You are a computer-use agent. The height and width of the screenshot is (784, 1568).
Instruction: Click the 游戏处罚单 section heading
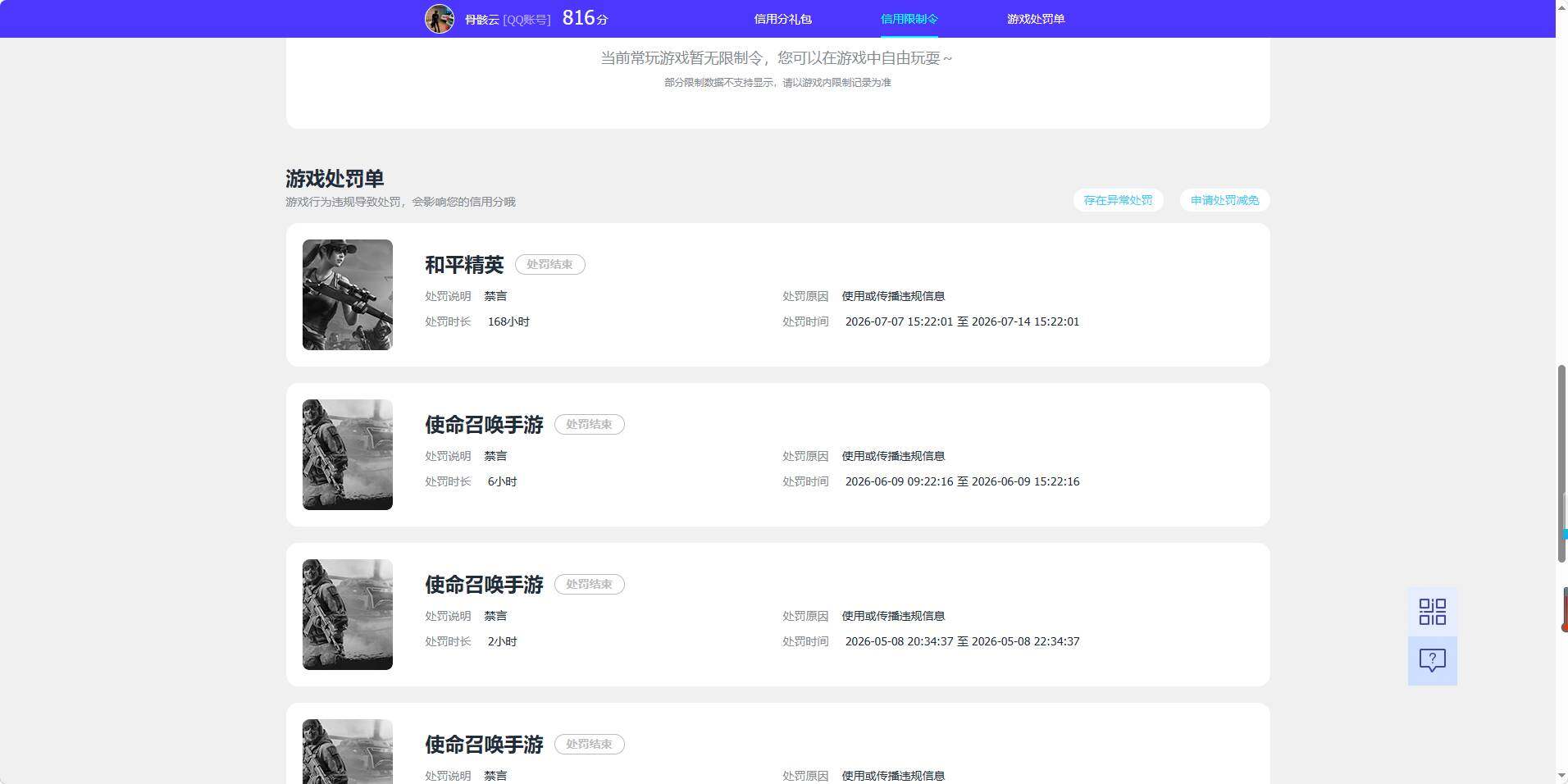point(335,178)
